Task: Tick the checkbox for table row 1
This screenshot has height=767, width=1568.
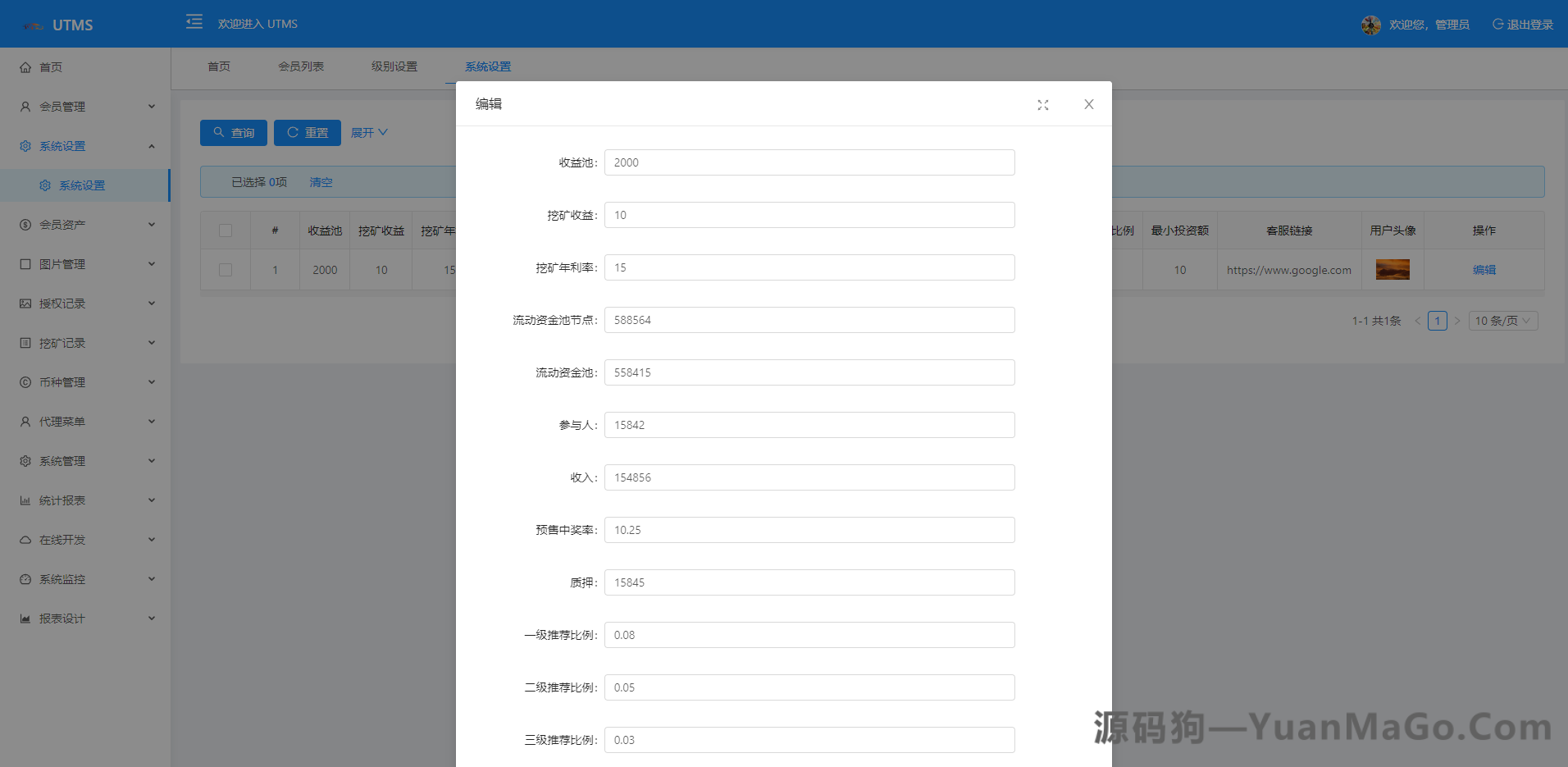Action: (x=226, y=269)
